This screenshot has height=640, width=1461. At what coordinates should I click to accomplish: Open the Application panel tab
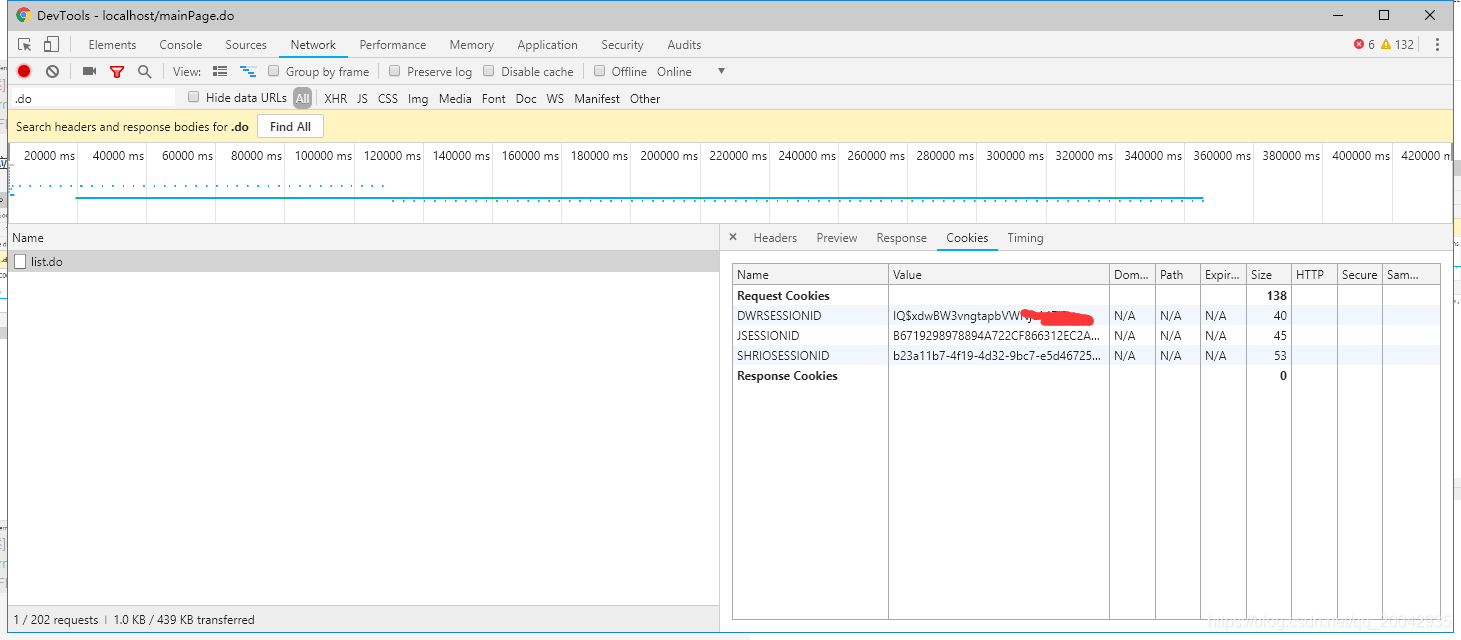pos(547,45)
